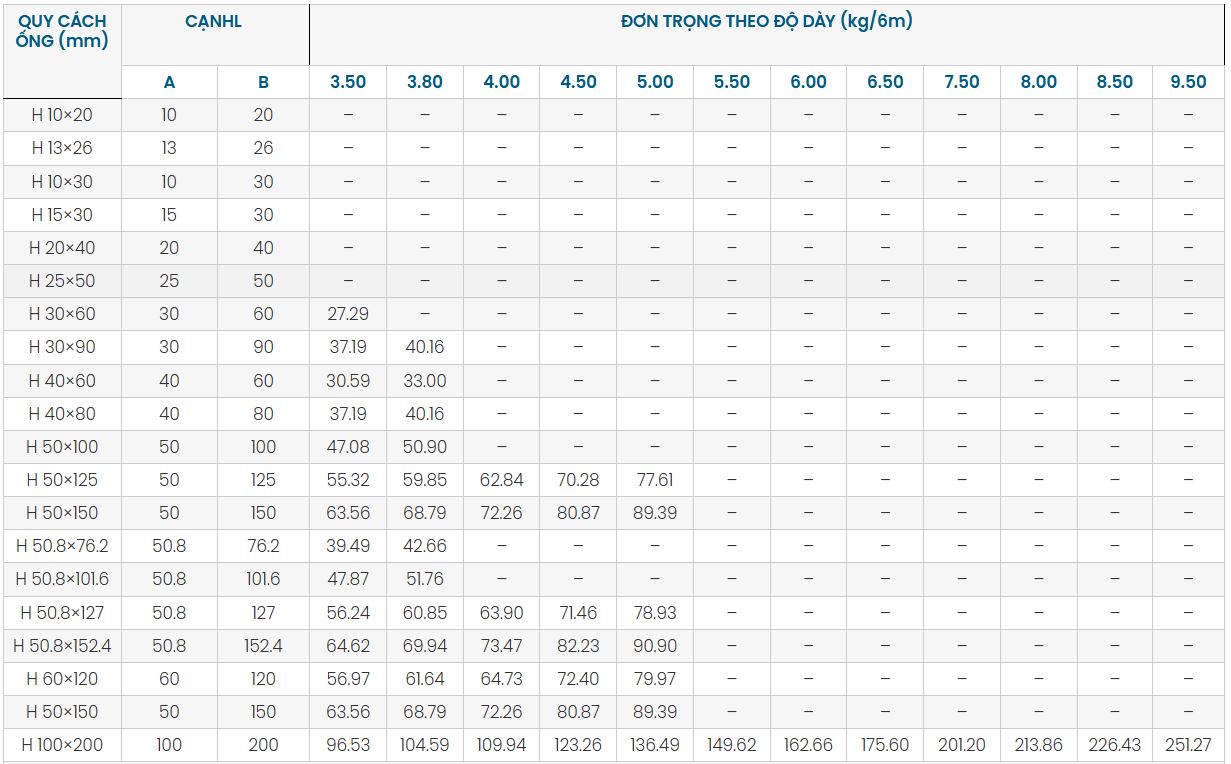Click the 27.29 weight value

[348, 314]
